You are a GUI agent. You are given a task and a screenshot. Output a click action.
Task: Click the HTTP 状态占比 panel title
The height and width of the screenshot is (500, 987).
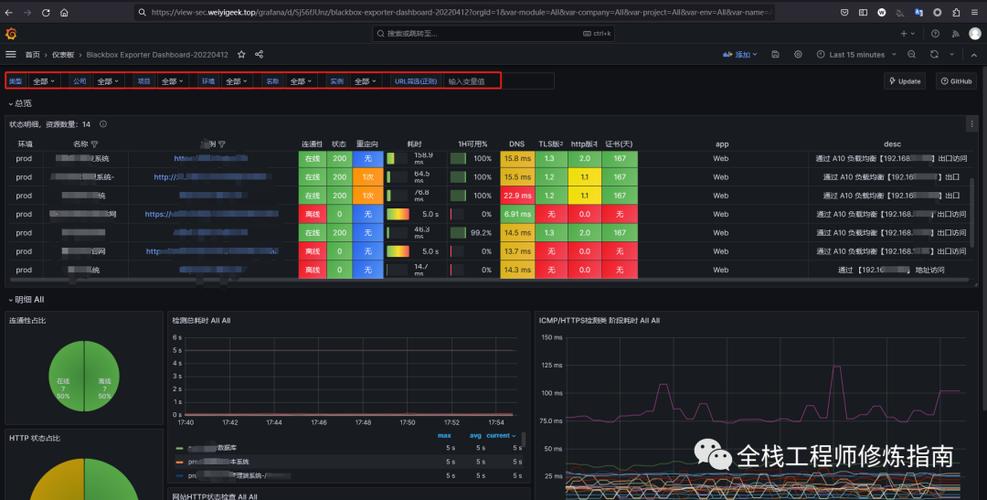tap(35, 438)
